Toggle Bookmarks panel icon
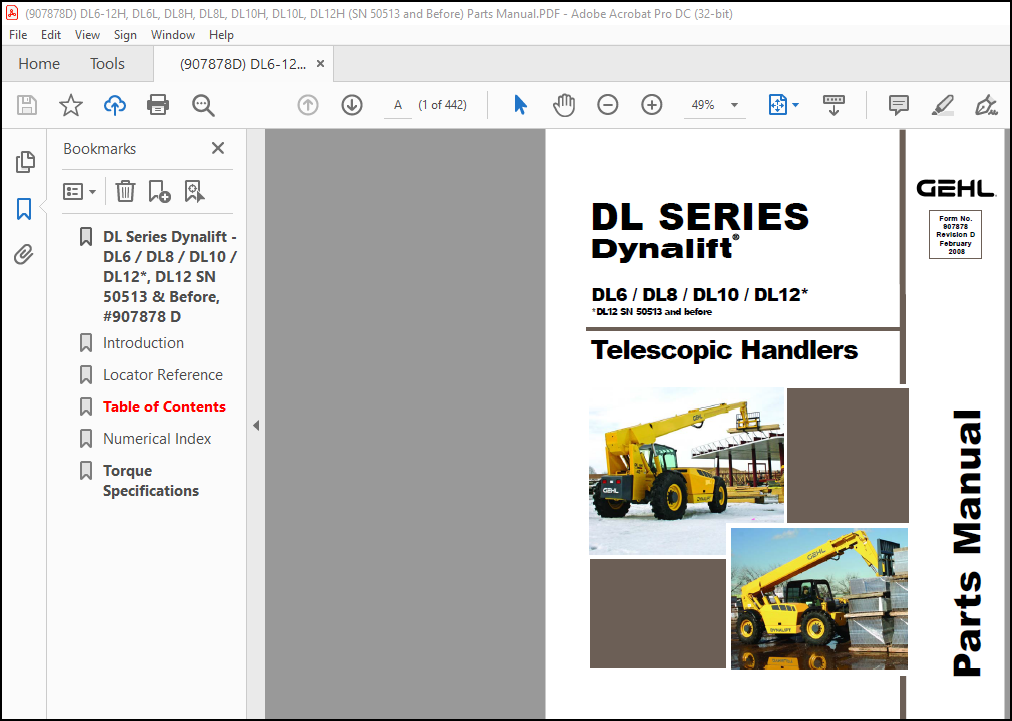The width and height of the screenshot is (1012, 721). pos(24,208)
